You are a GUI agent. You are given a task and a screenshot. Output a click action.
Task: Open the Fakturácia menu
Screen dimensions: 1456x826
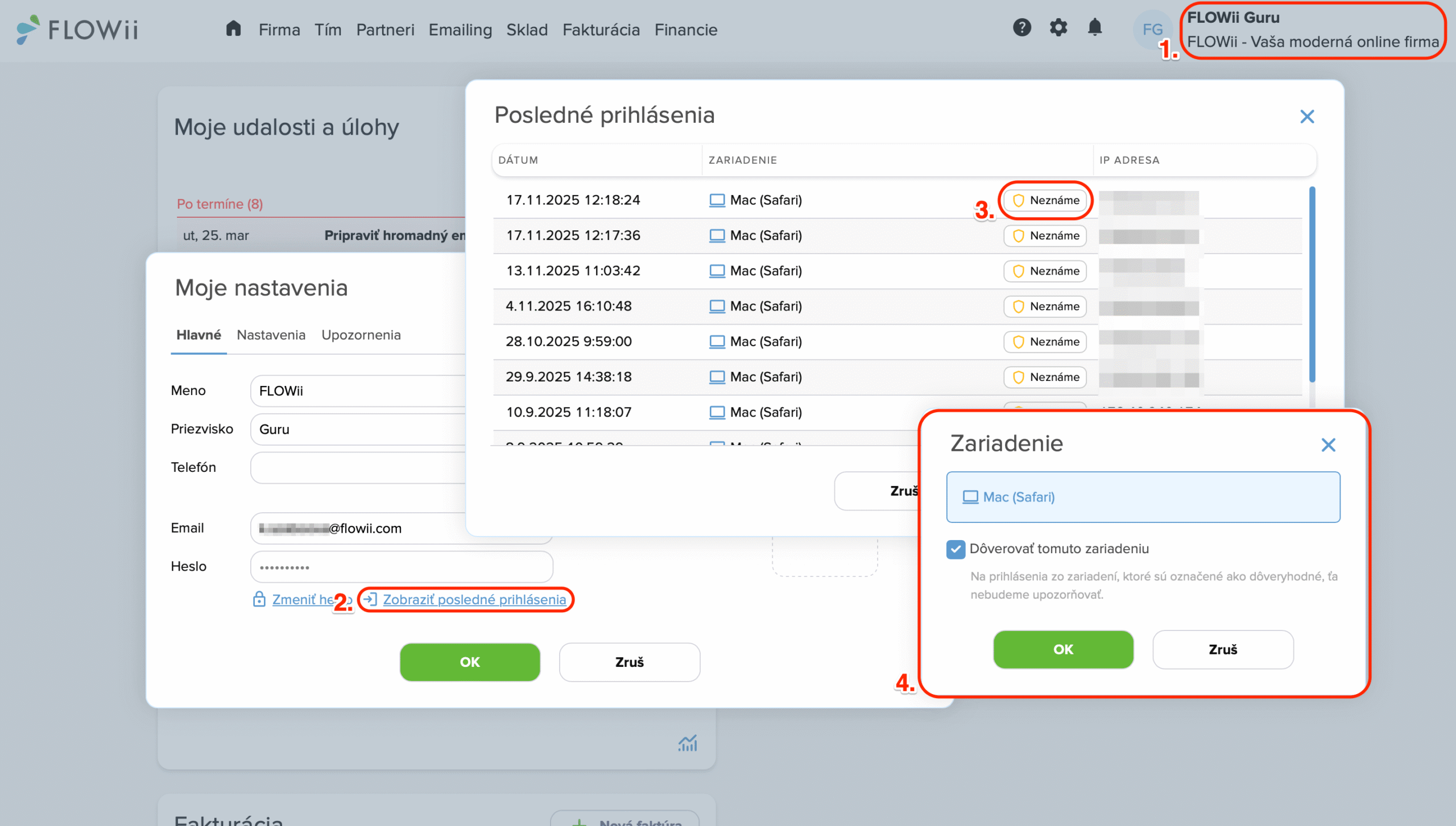coord(601,30)
